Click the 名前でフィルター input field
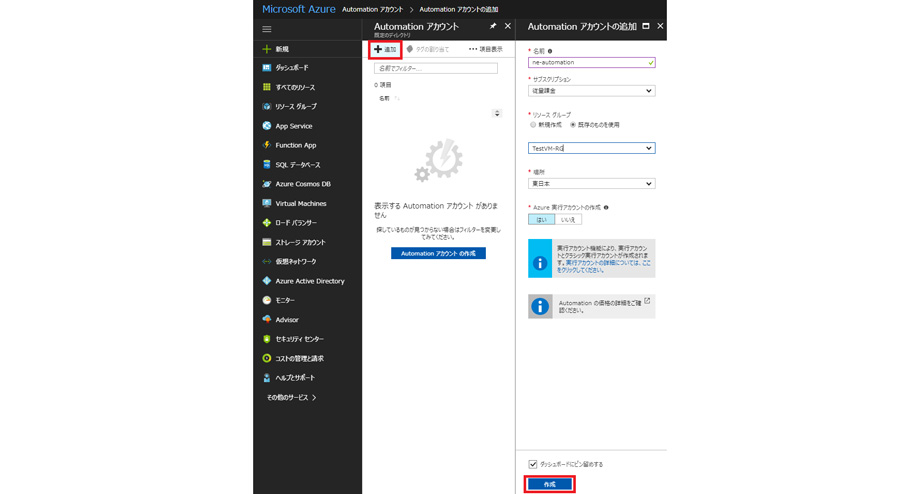This screenshot has height=494, width=920. pos(435,68)
